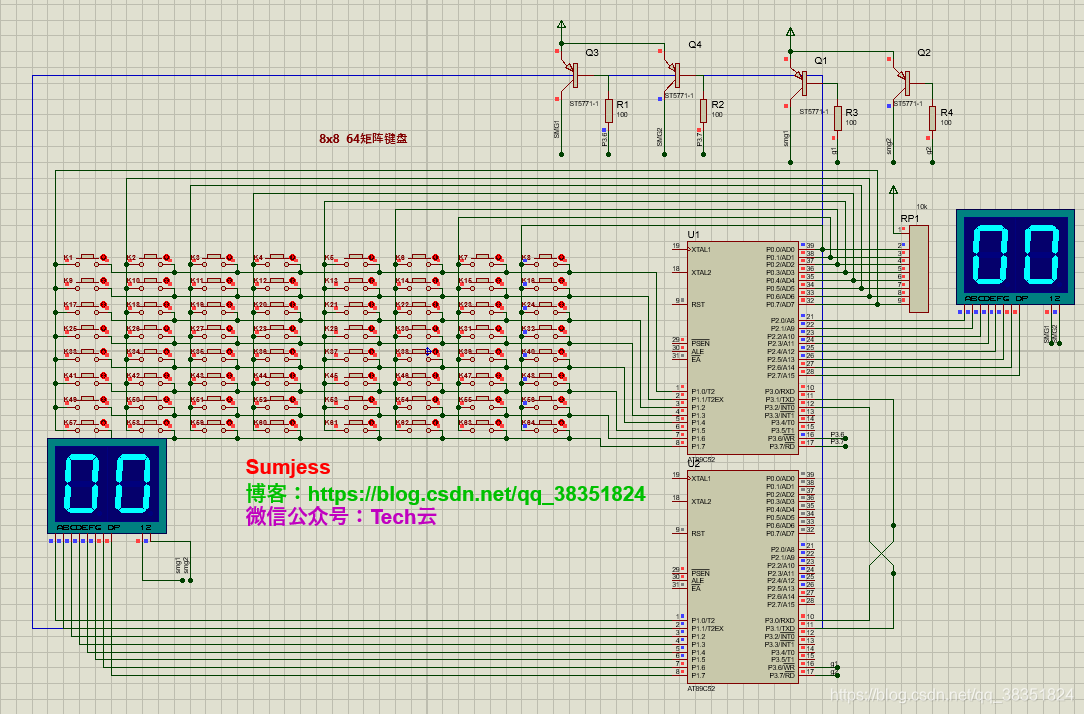Select resistor R4 body

(x=932, y=118)
